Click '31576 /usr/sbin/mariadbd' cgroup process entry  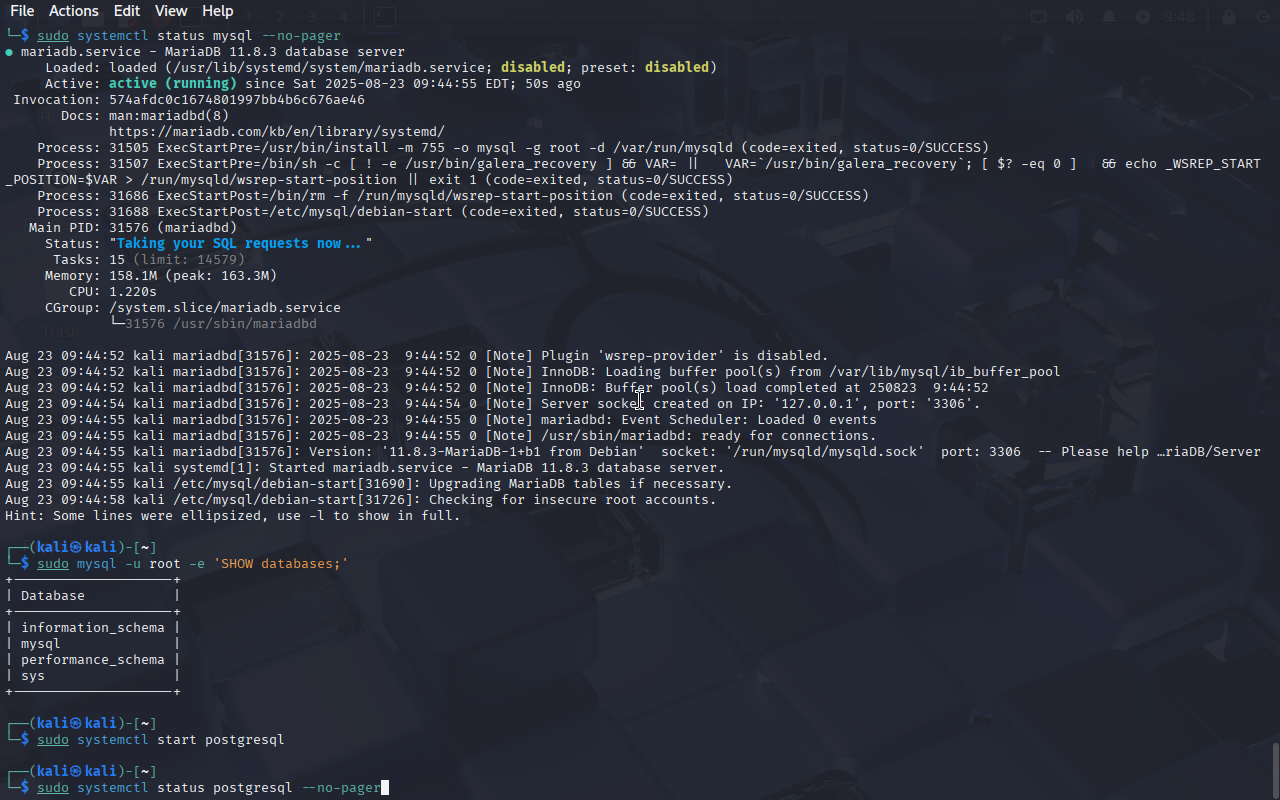click(x=221, y=324)
